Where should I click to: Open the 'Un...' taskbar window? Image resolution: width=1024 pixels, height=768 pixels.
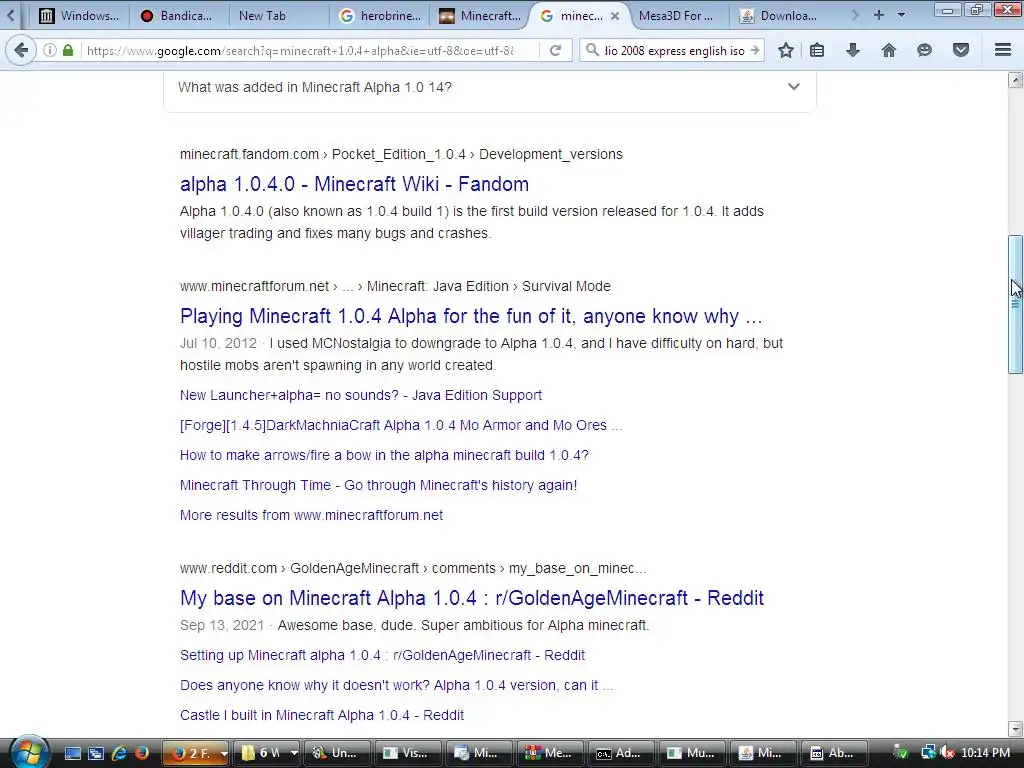[336, 753]
